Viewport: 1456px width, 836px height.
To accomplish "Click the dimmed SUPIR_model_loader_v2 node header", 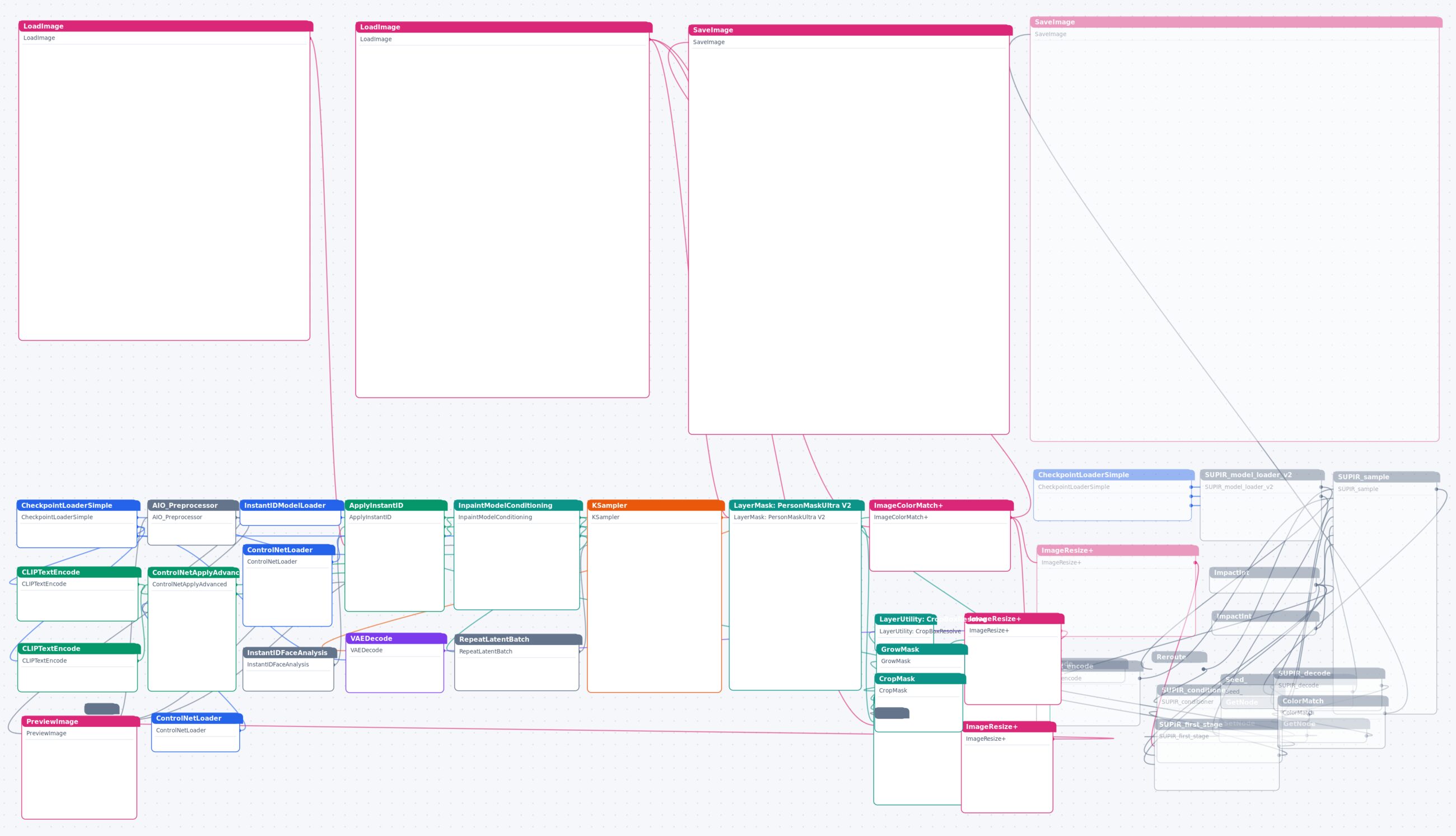I will click(1261, 475).
